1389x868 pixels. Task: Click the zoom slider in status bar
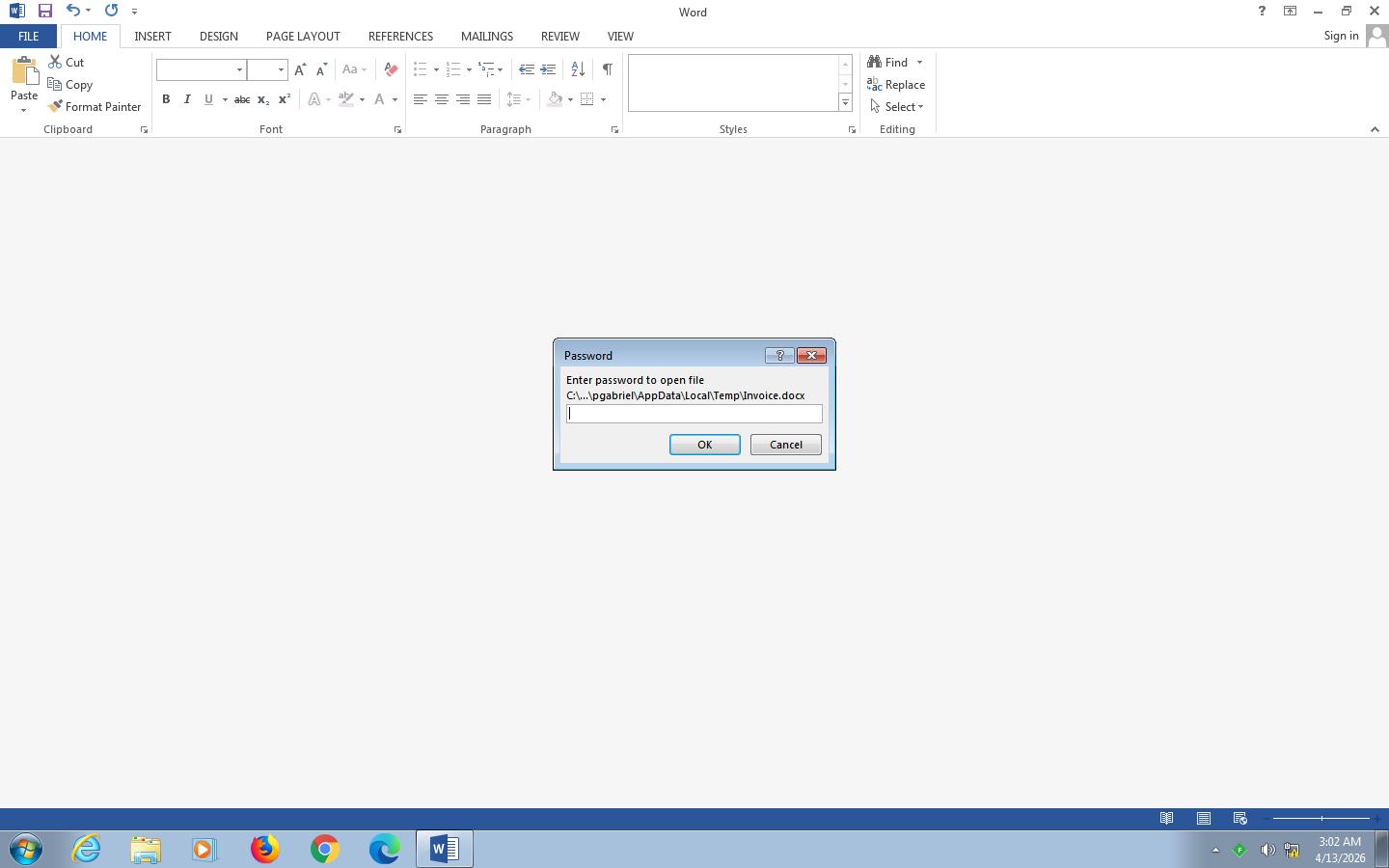1321,819
